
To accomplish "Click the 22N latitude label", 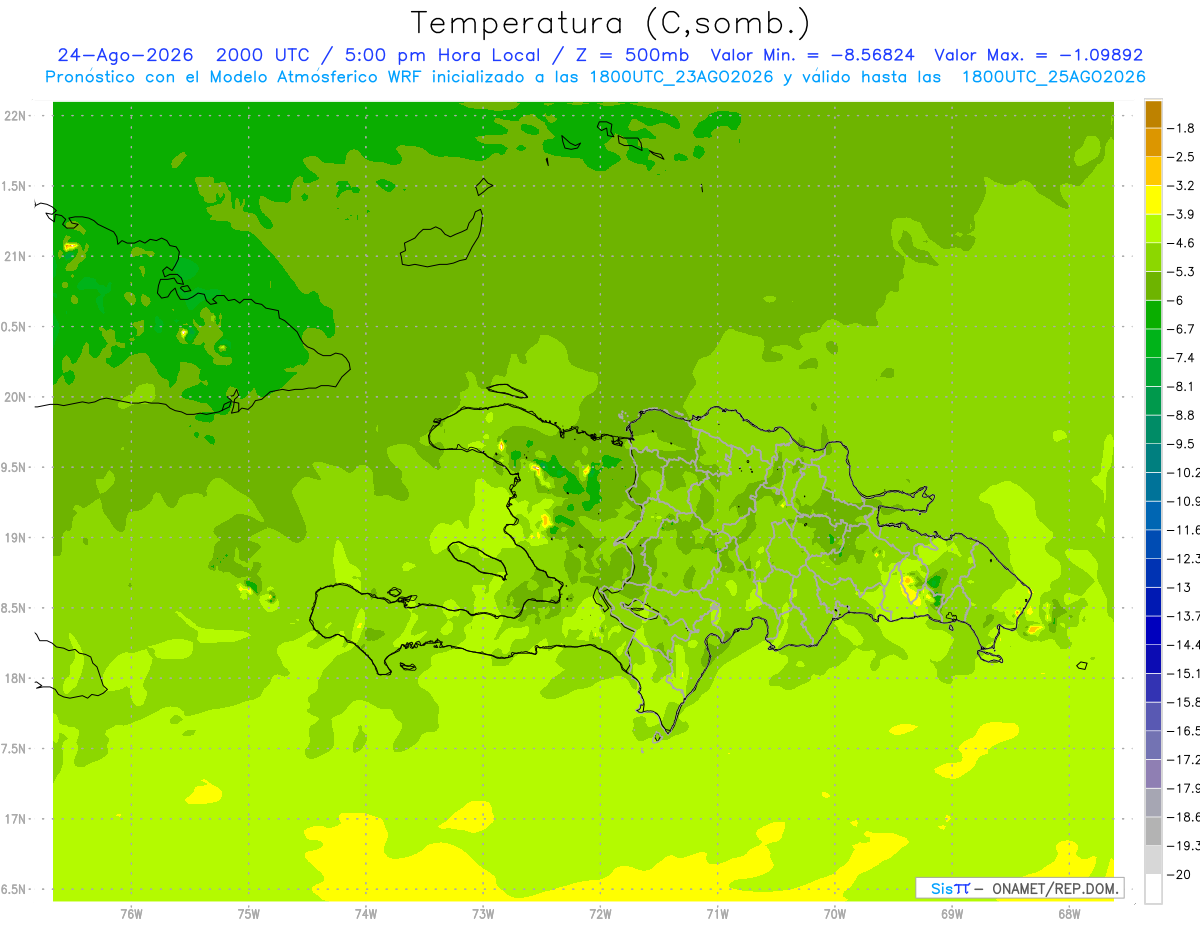I will 17,116.
